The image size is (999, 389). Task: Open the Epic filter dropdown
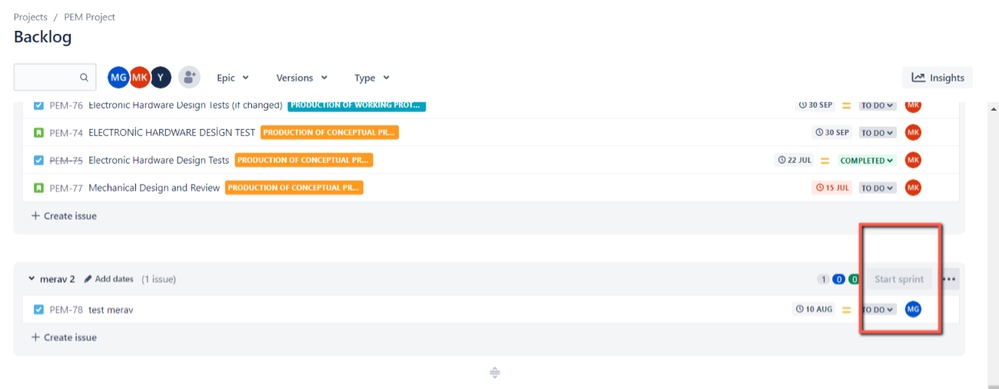233,78
